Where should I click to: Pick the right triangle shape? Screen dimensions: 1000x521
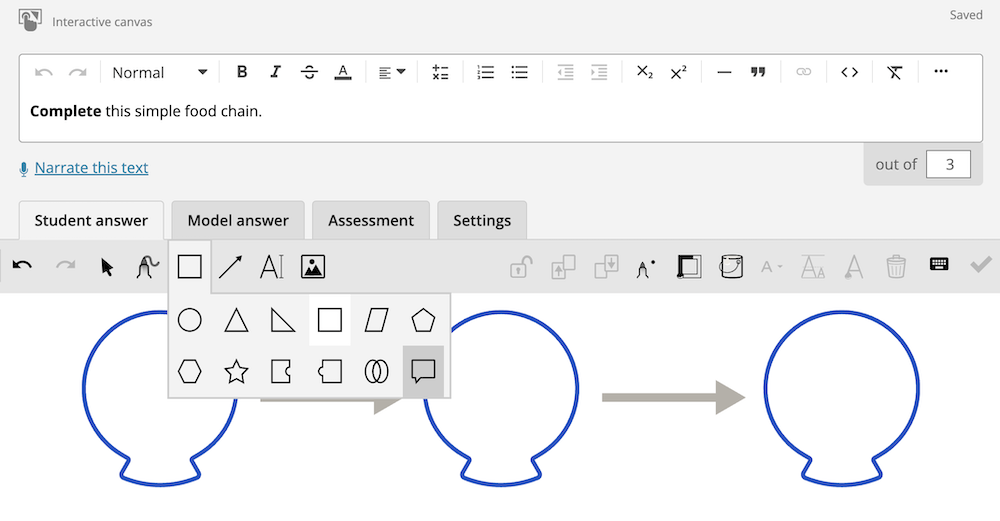point(283,320)
